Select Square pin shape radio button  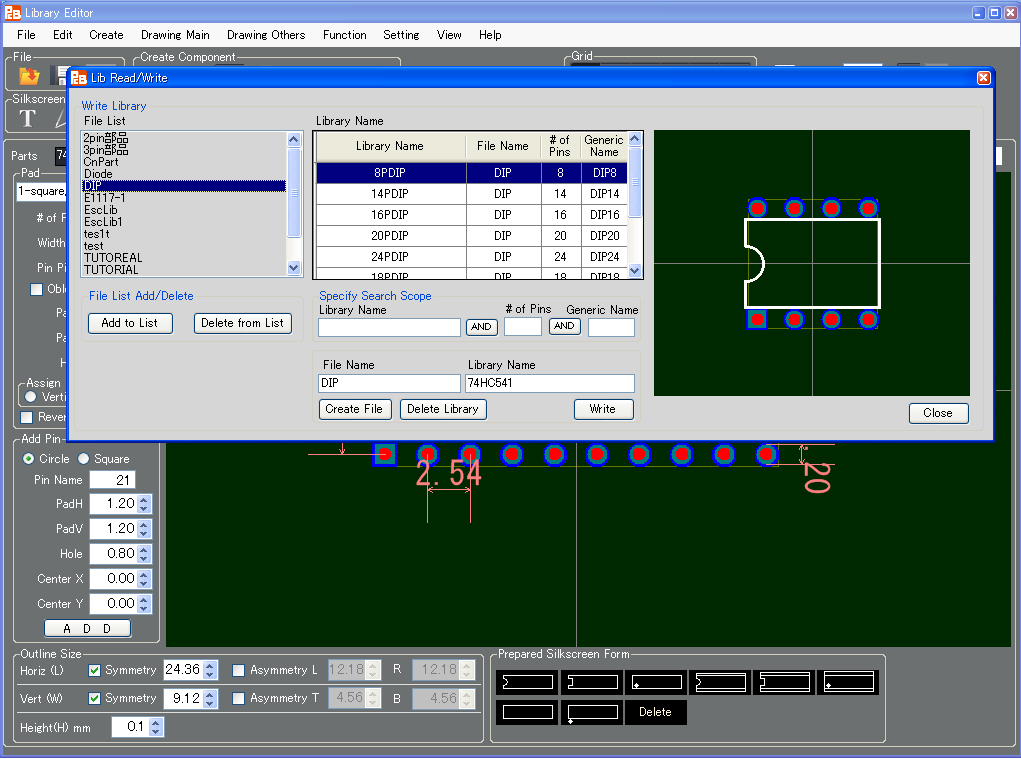tap(83, 459)
